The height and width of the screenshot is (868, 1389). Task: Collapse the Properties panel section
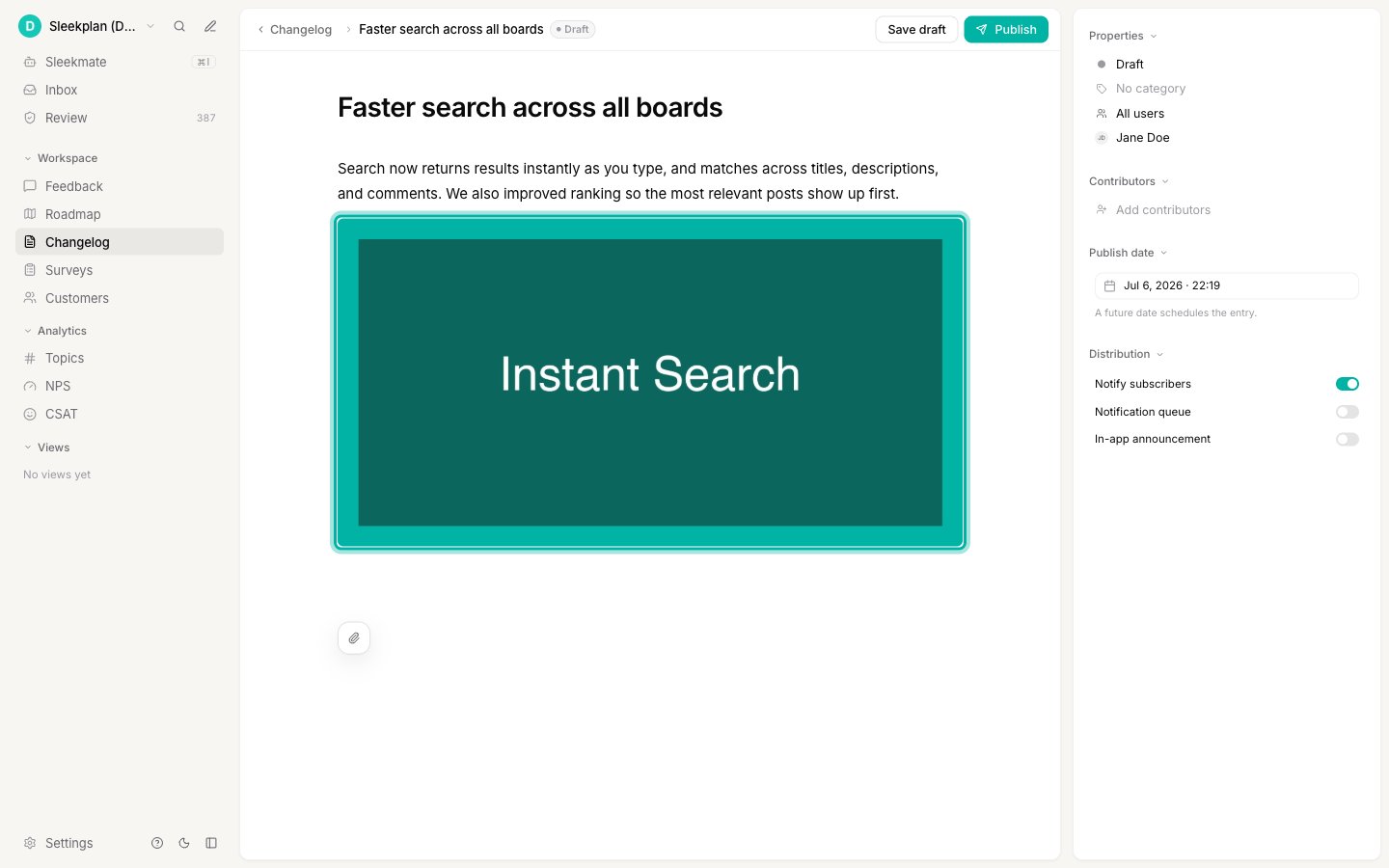1123,36
